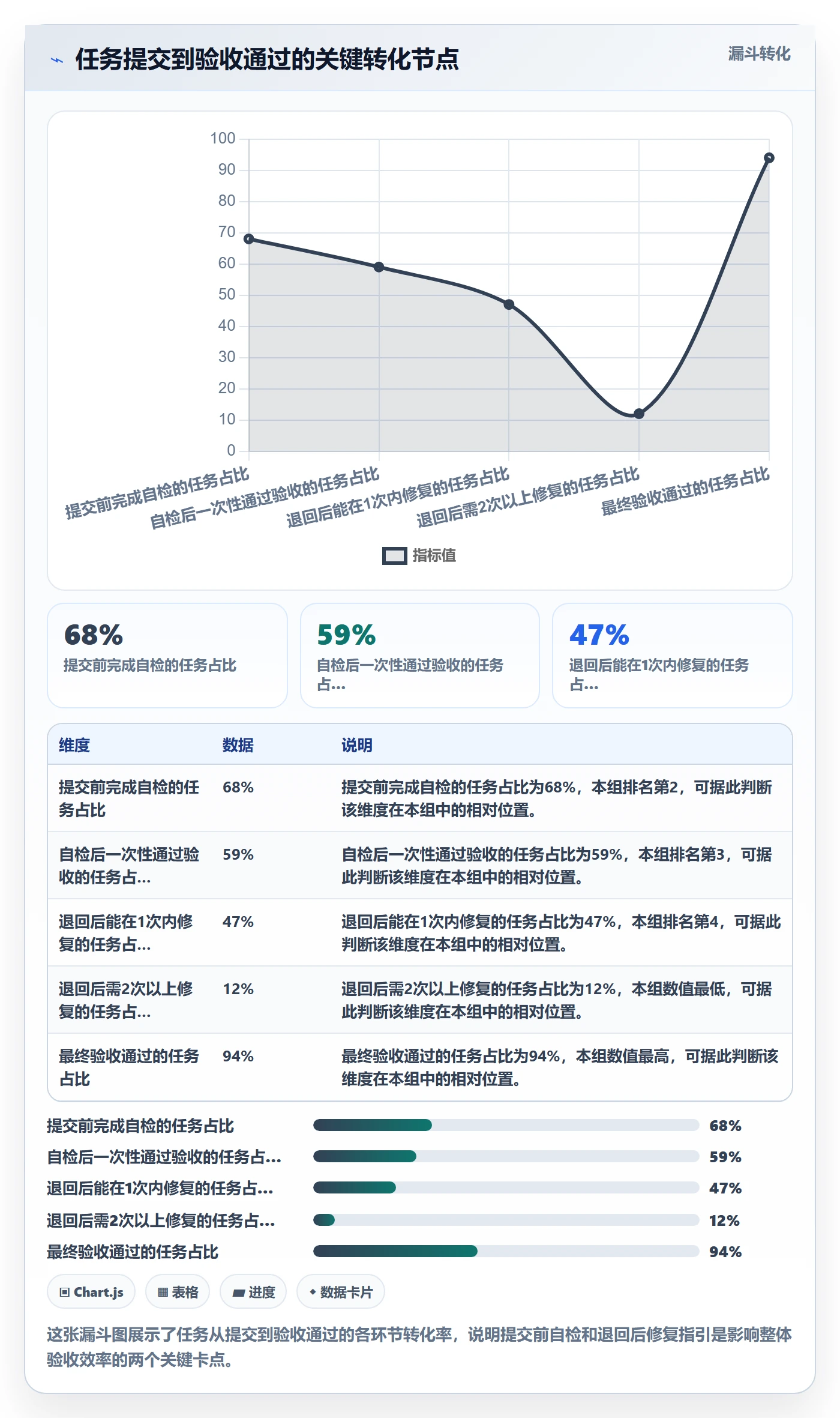Select the 59% data card
This screenshot has width=840, height=1418.
[420, 656]
